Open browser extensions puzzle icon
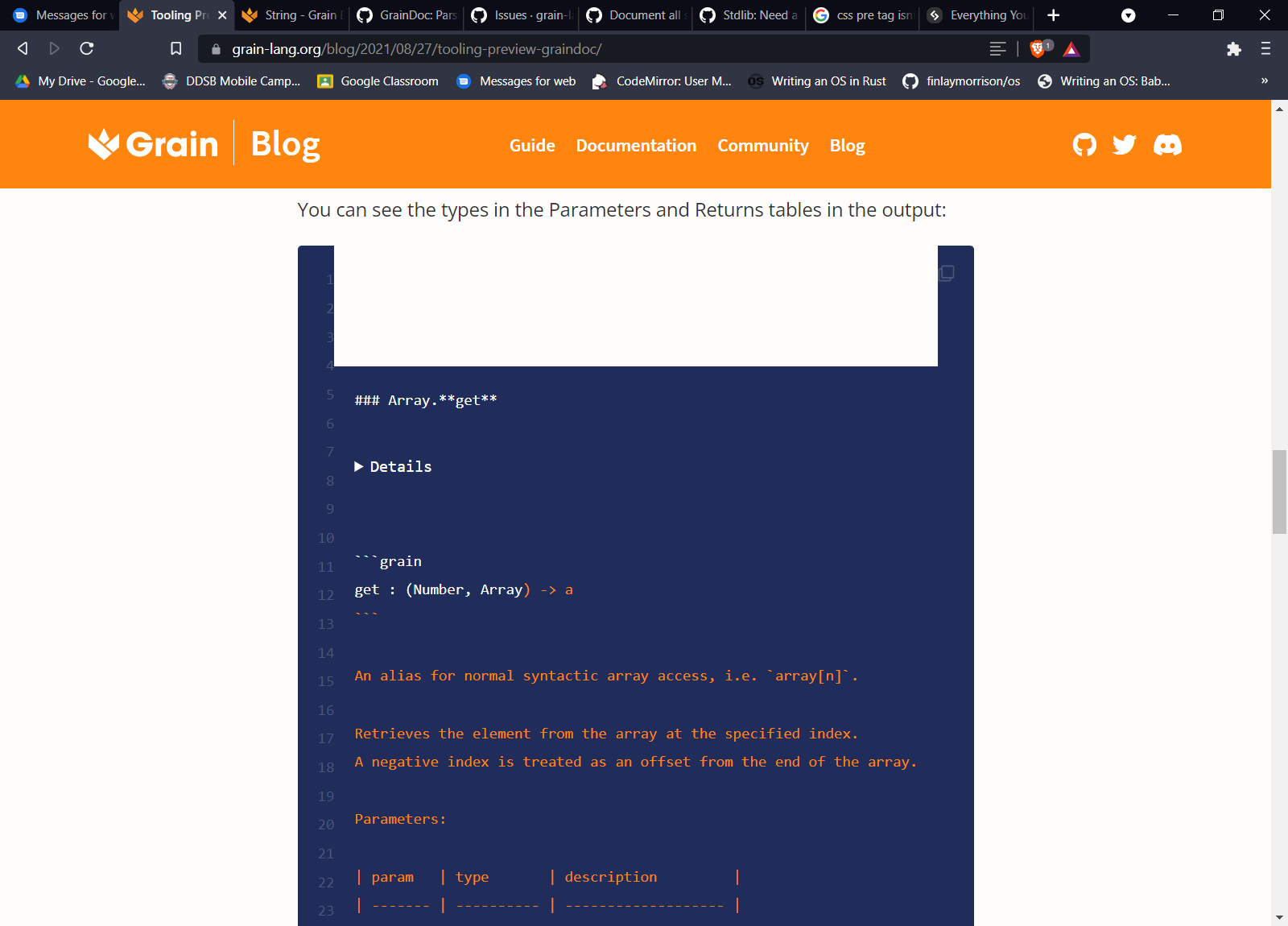The width and height of the screenshot is (1288, 926). click(x=1234, y=49)
